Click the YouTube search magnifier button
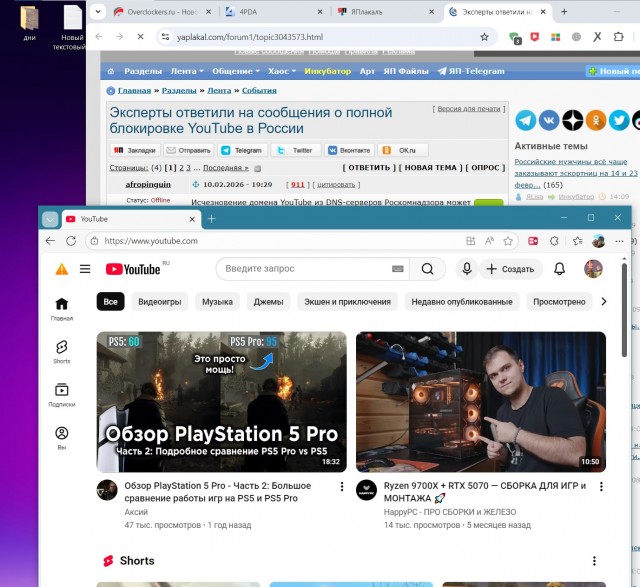The width and height of the screenshot is (640, 587). click(427, 269)
